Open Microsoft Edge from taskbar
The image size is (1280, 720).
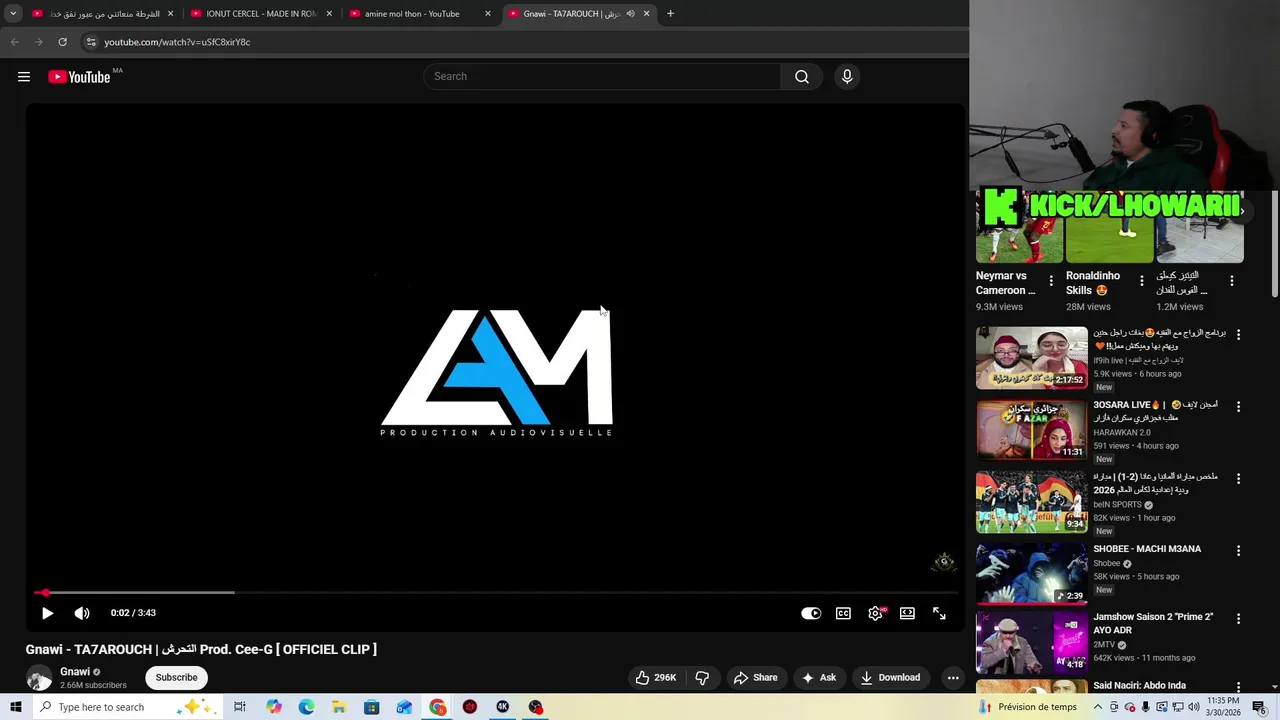(x=306, y=707)
